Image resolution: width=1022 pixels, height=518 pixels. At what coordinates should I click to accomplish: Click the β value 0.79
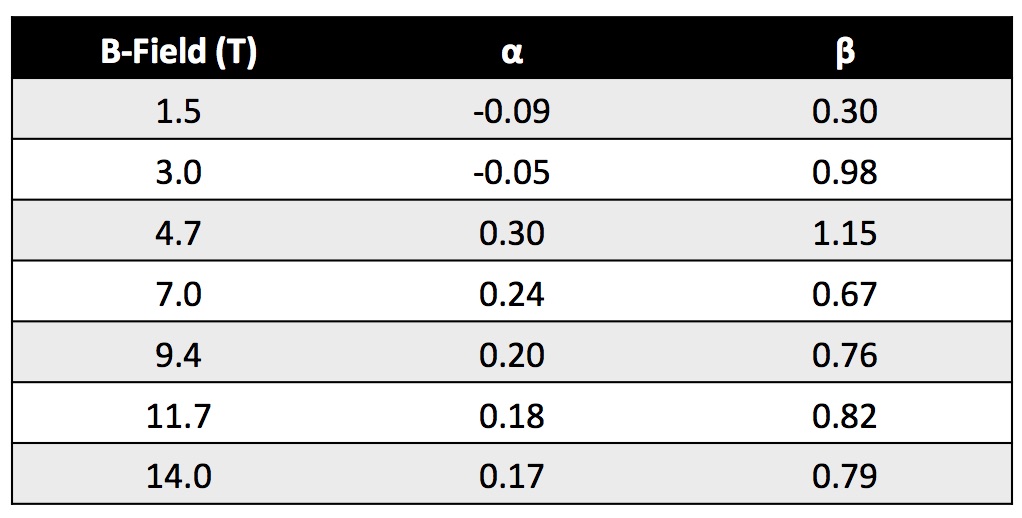[x=844, y=476]
